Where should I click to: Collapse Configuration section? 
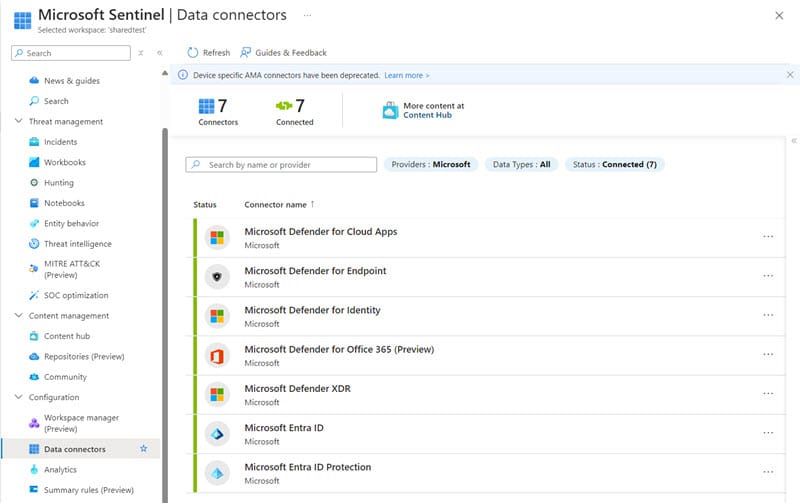pyautogui.click(x=18, y=396)
